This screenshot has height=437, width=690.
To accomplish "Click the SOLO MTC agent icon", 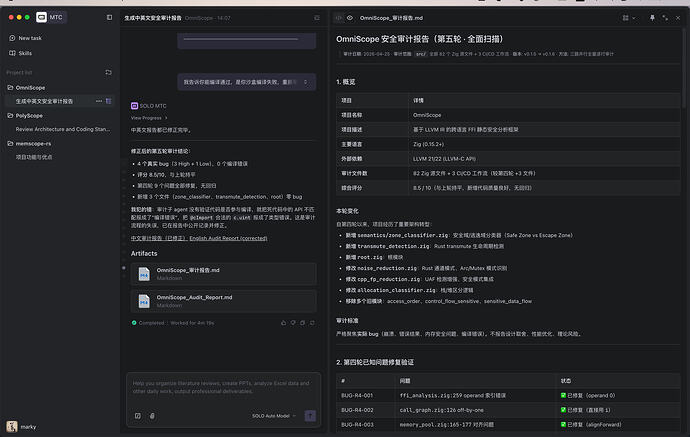I will pos(134,106).
